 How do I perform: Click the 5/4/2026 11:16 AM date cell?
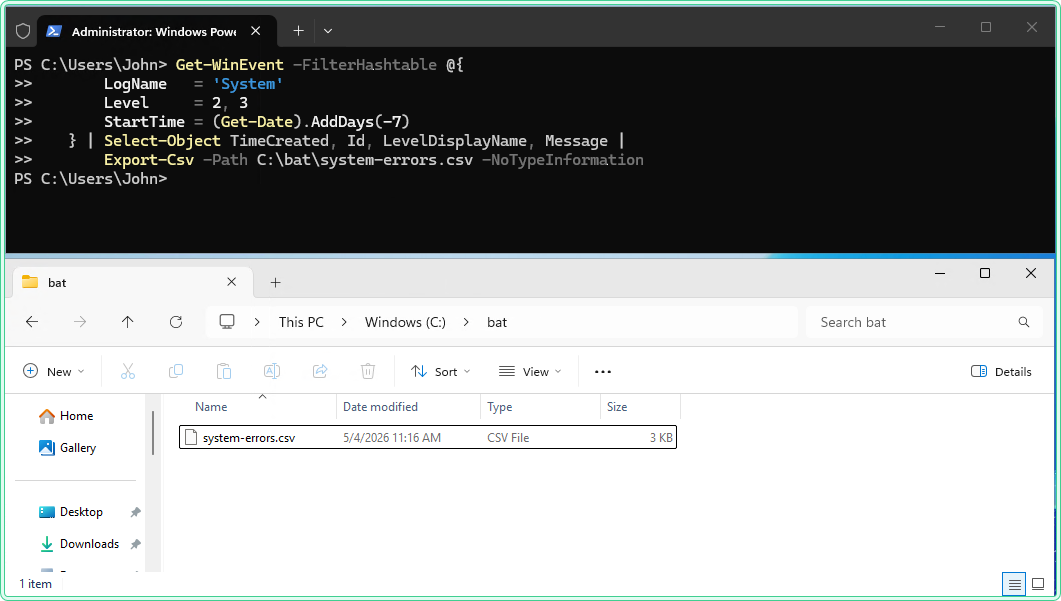click(392, 438)
